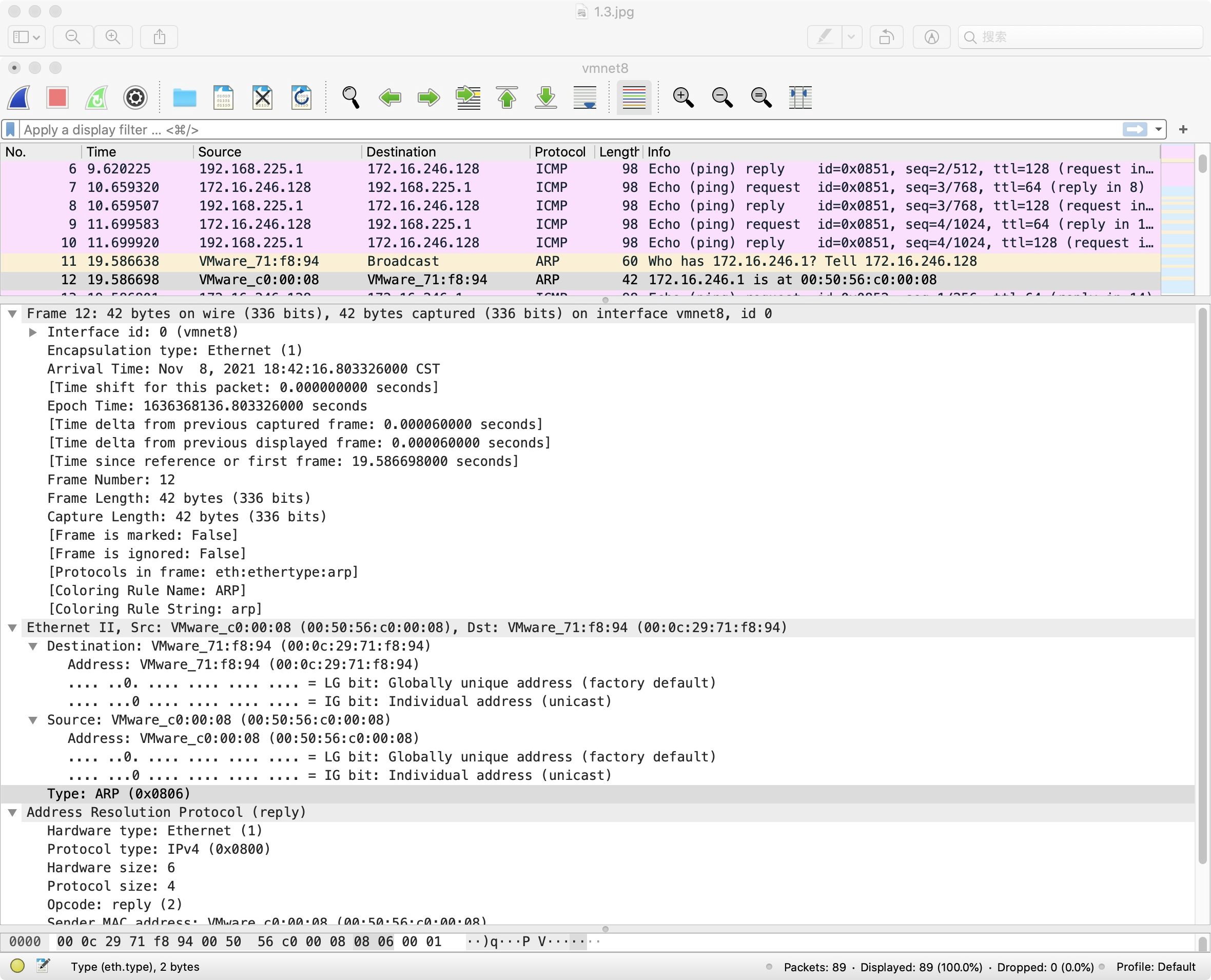The width and height of the screenshot is (1211, 980).
Task: Collapse the Address Resolution Protocol section
Action: (12, 812)
